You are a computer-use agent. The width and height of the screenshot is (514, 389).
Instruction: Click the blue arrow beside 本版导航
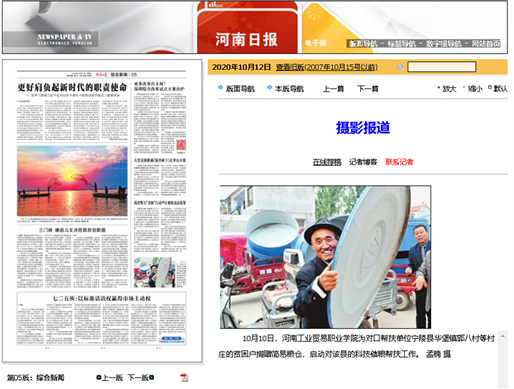click(270, 88)
